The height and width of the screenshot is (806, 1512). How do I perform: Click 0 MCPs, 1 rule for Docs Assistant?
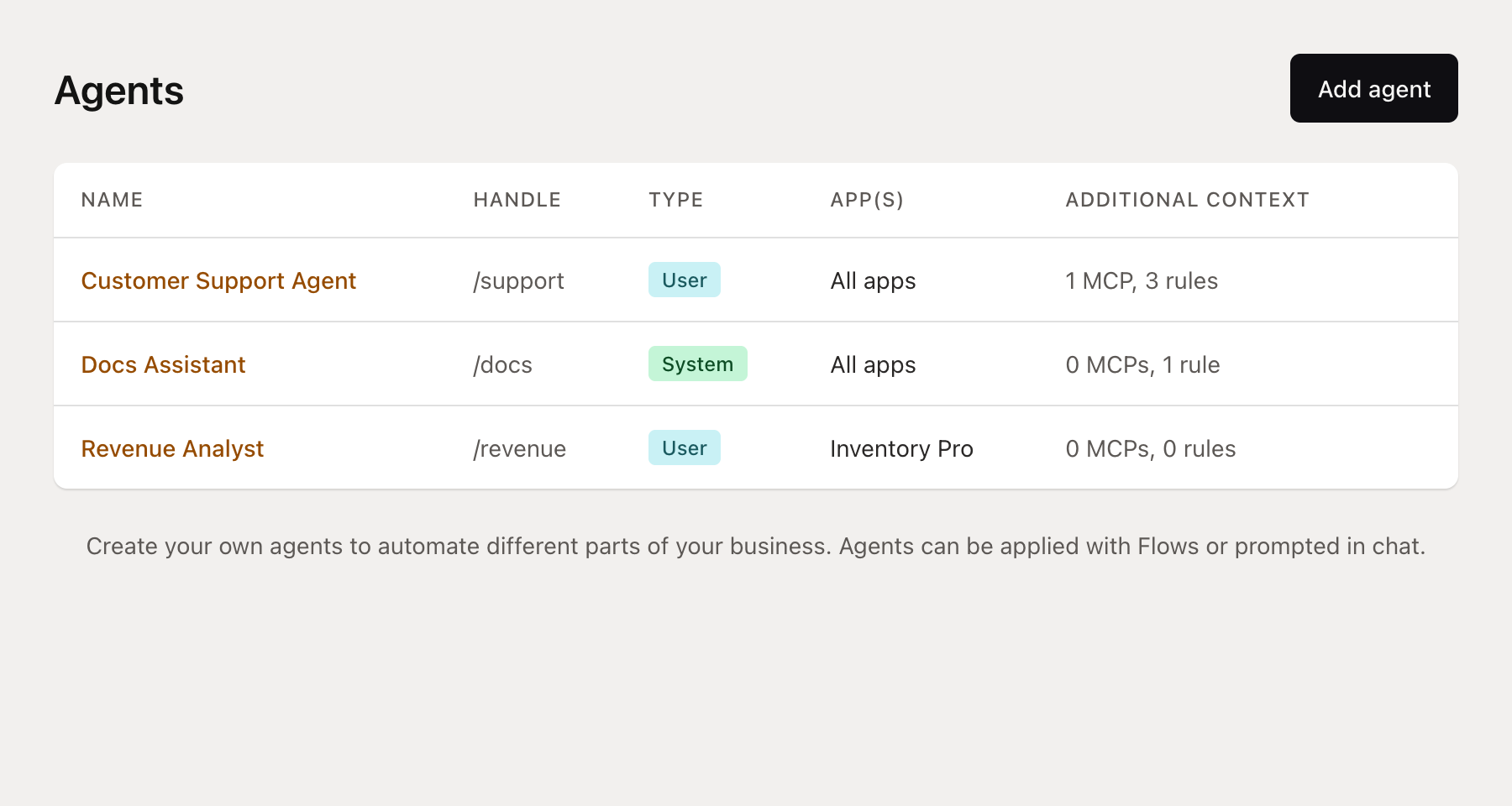coord(1142,364)
